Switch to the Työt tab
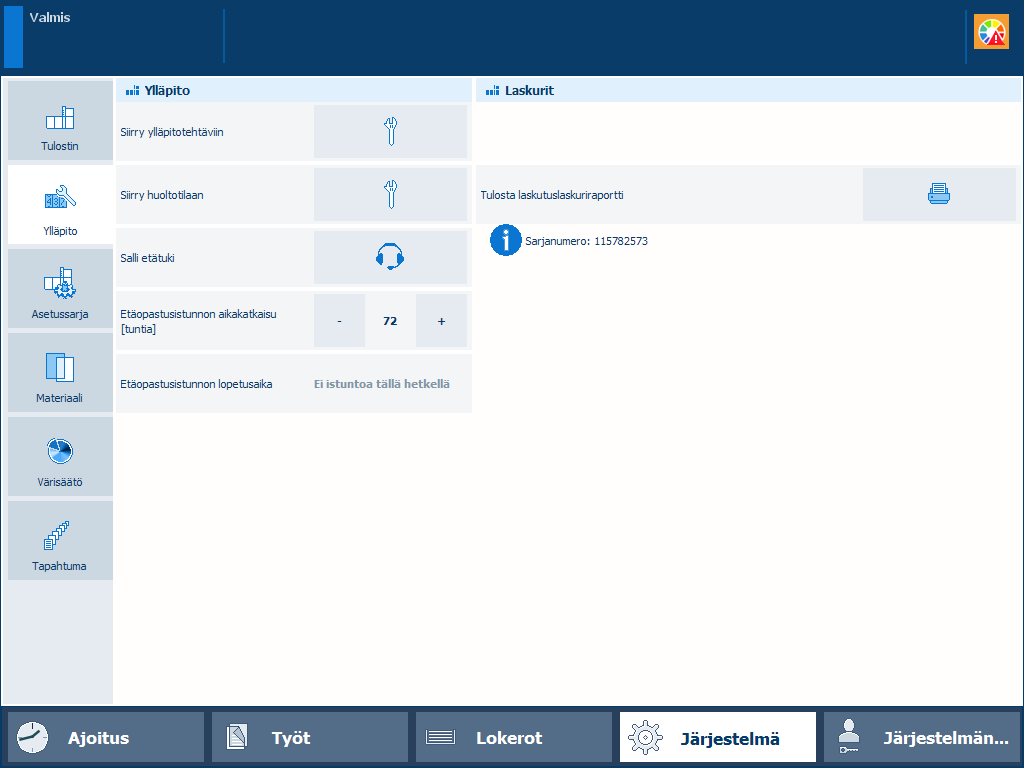Image resolution: width=1024 pixels, height=768 pixels. tap(310, 738)
